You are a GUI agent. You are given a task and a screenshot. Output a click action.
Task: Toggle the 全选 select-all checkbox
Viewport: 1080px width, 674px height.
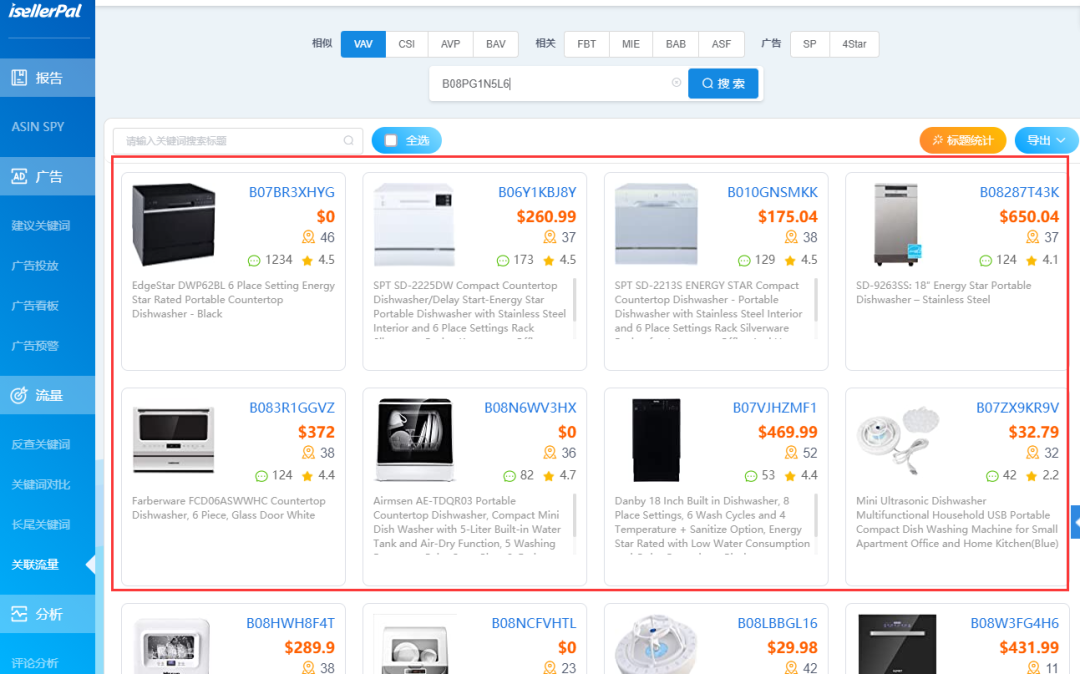[391, 141]
